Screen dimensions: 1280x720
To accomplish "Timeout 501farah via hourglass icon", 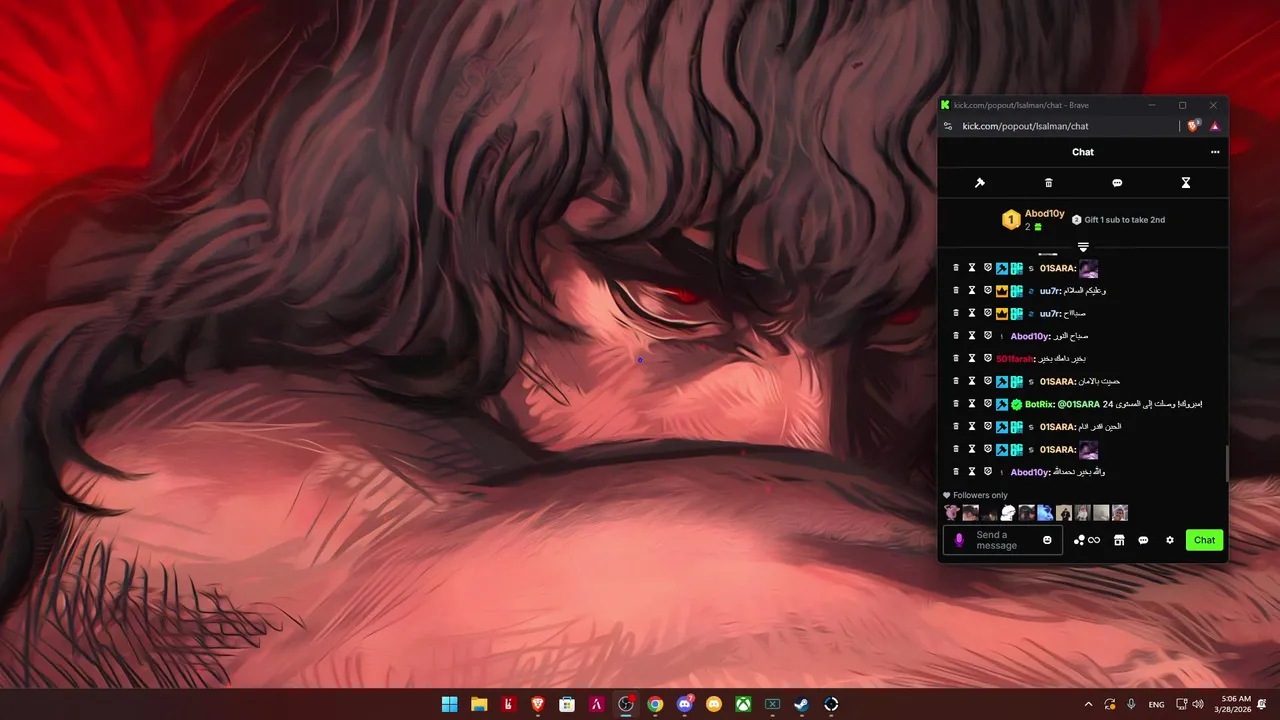I will (x=971, y=358).
